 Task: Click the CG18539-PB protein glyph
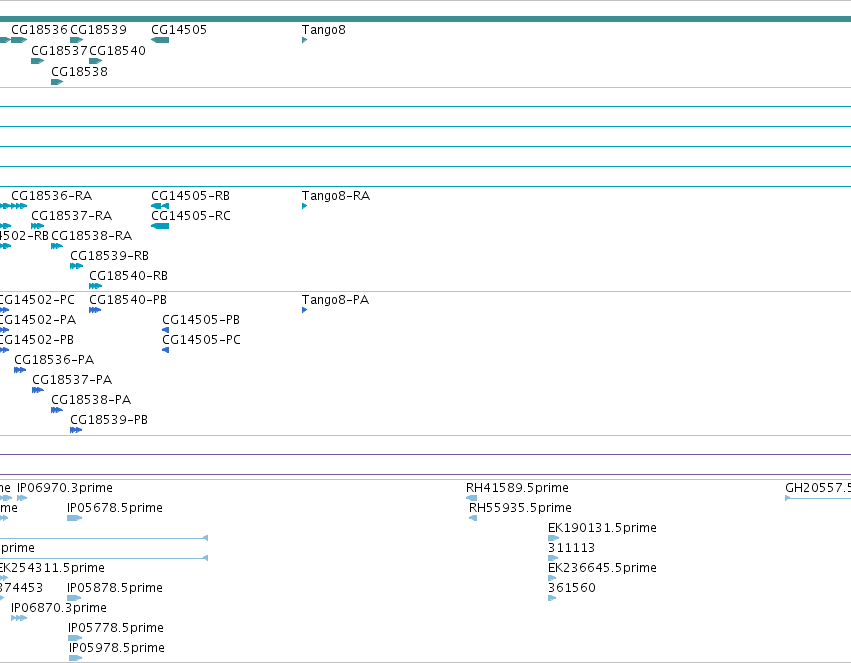point(76,430)
